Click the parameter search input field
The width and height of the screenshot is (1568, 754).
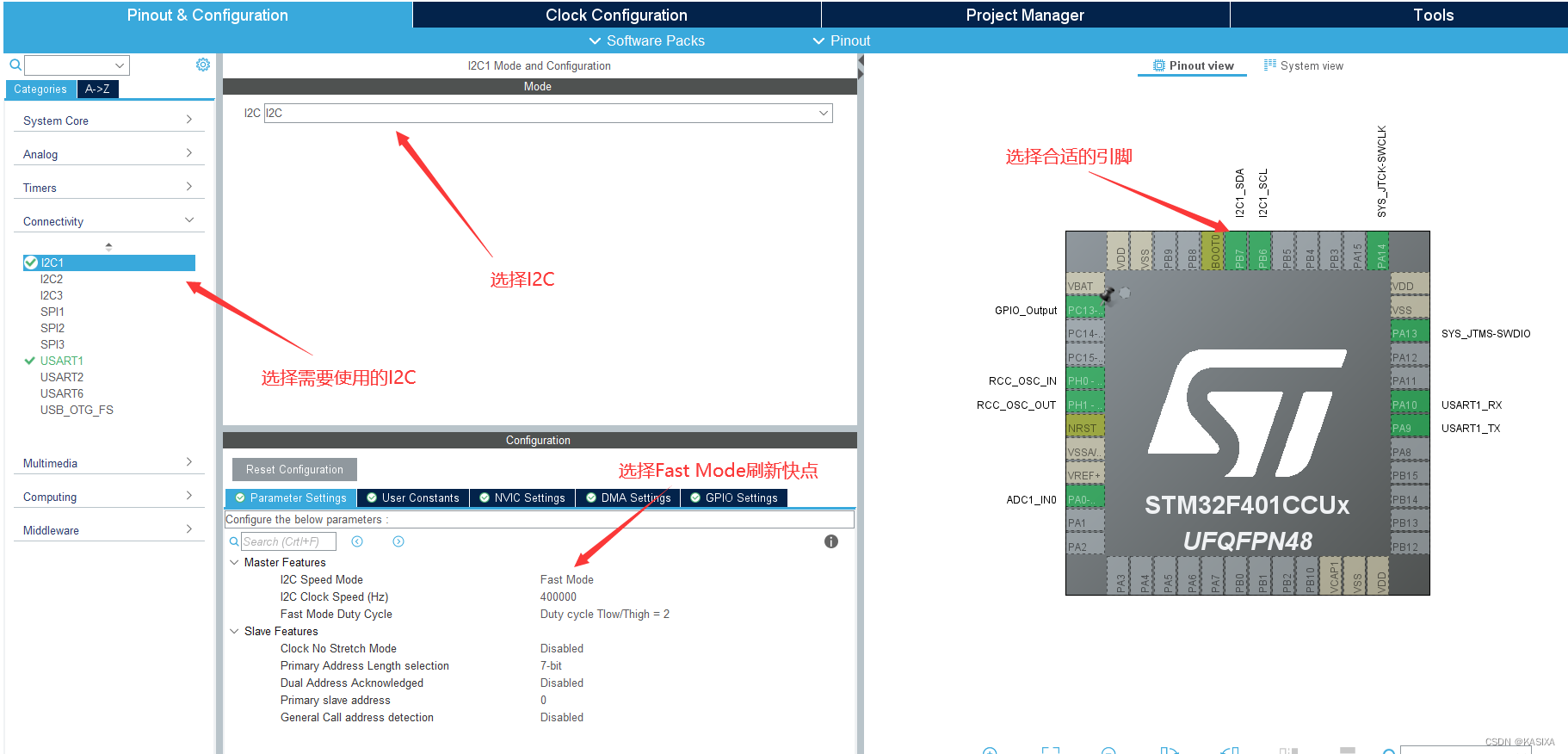point(288,541)
